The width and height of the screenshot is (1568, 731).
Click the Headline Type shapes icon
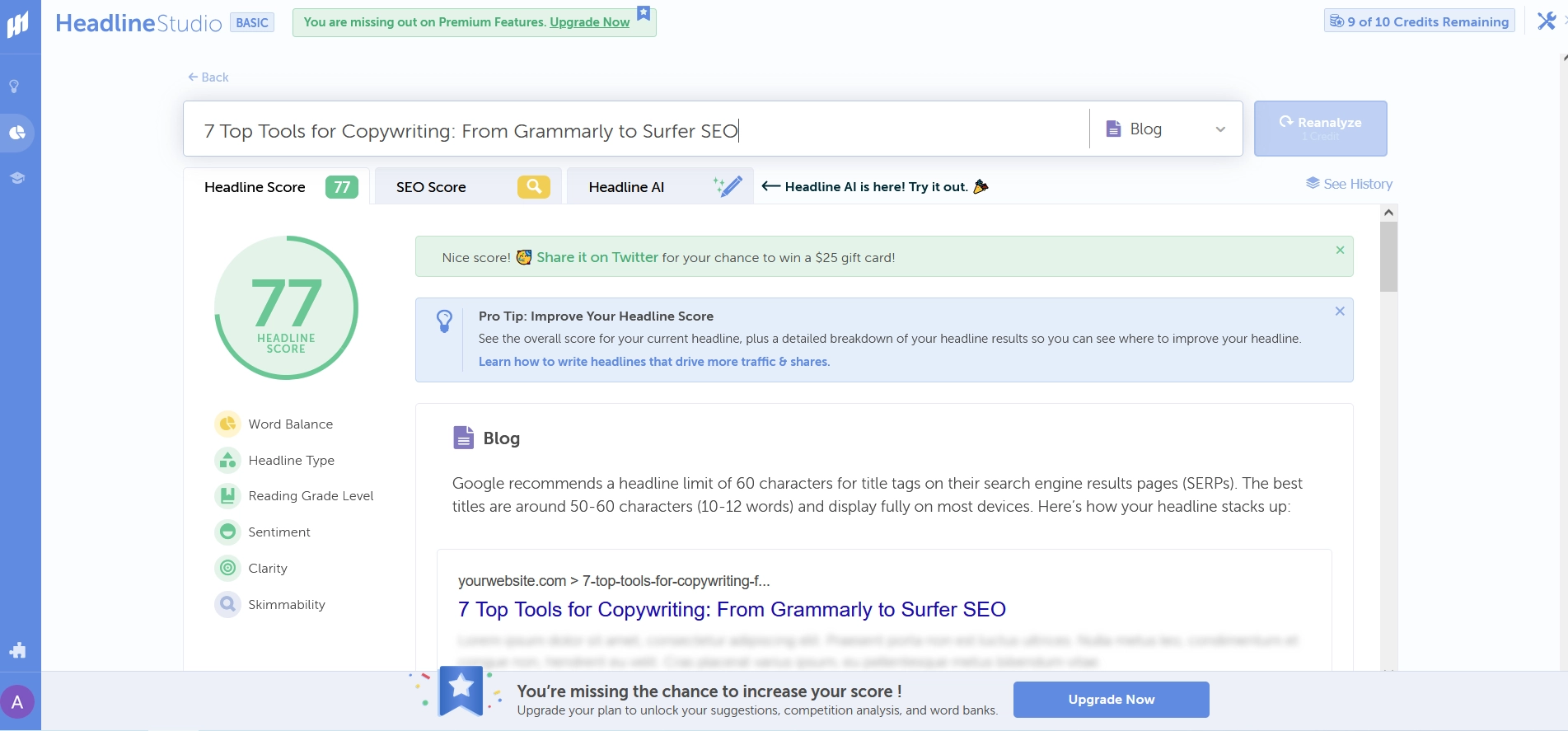227,460
